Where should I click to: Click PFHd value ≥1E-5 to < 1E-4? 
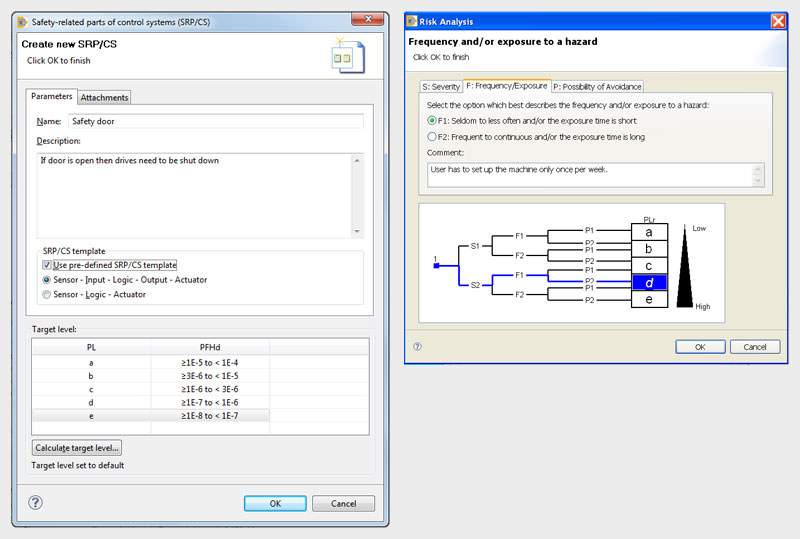(x=210, y=362)
